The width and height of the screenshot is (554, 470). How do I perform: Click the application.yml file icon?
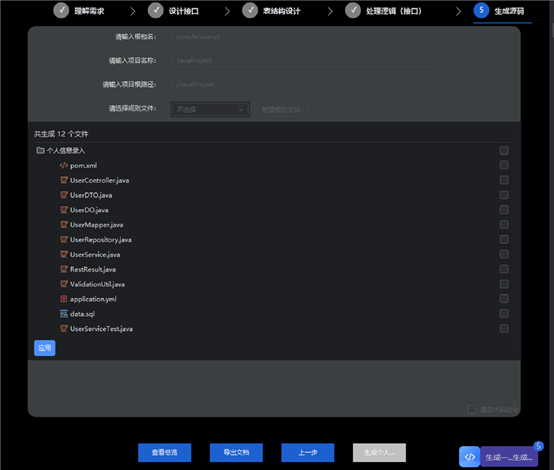click(x=64, y=299)
